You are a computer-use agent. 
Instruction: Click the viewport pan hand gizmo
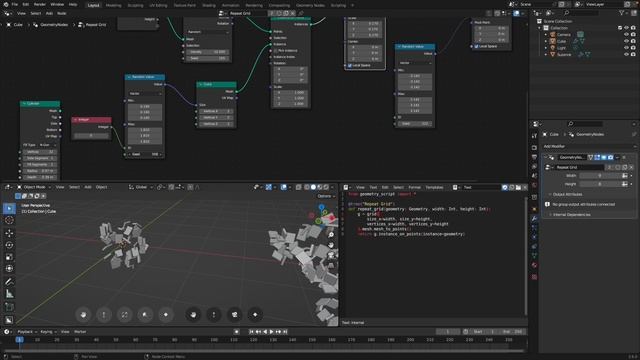pos(331,245)
